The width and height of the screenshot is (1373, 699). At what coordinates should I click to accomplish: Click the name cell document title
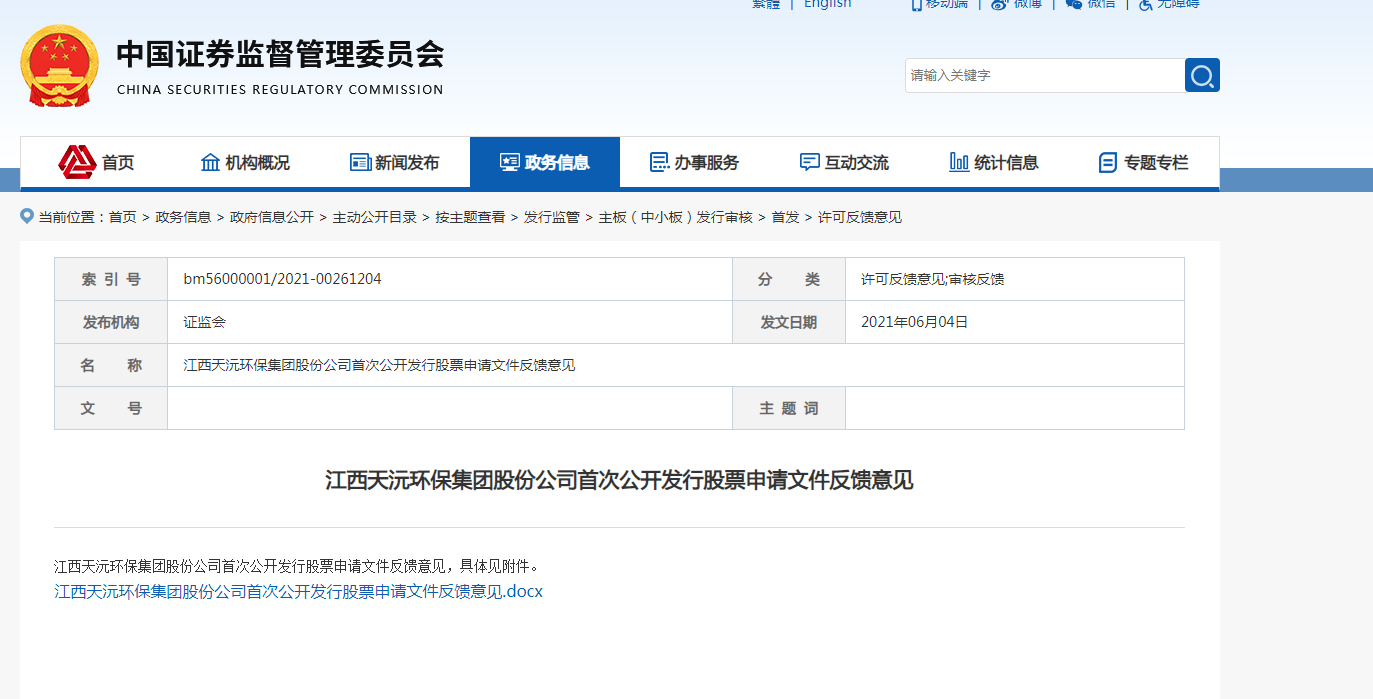tap(379, 365)
